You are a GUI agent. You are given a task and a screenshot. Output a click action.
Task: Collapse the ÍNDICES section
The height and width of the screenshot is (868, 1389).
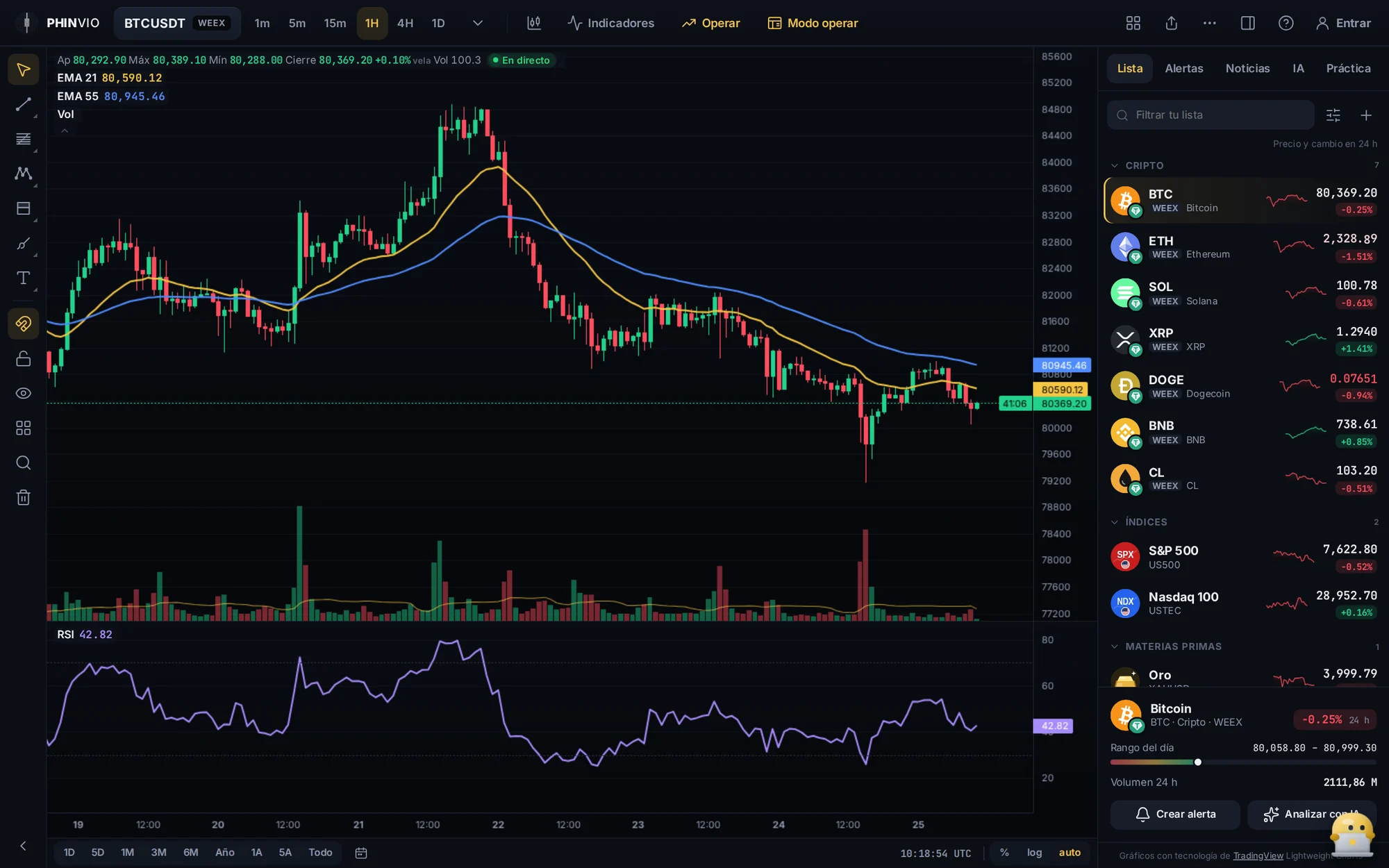(1114, 521)
